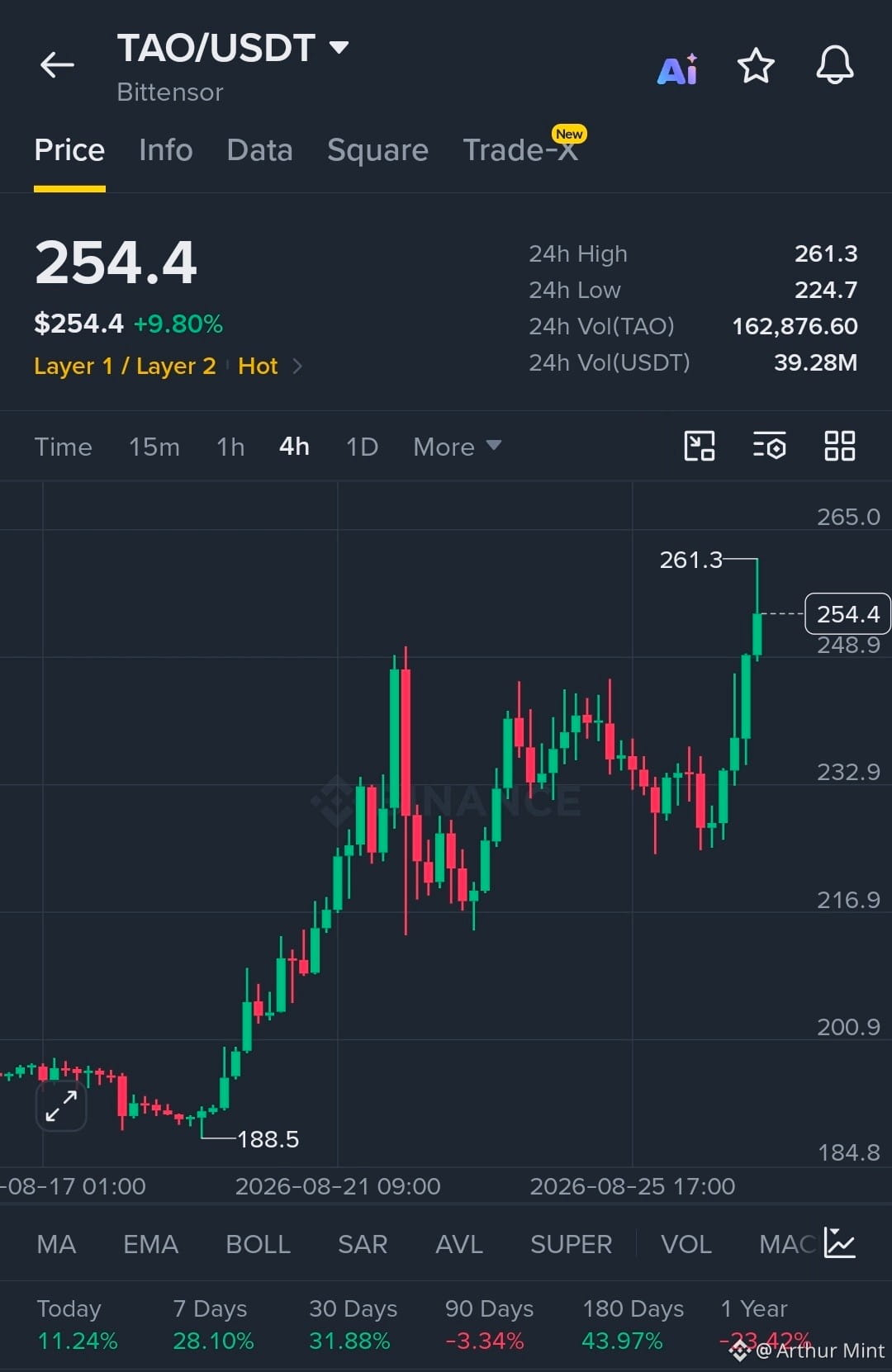Toggle the VOL indicator

tap(686, 1244)
